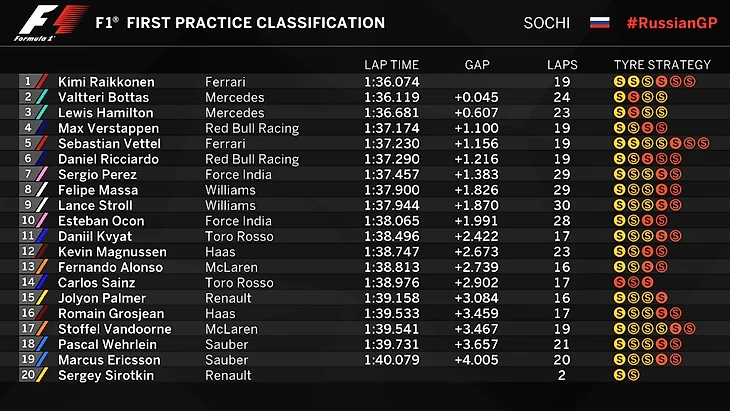Select the TYRE STRATEGY column header

(x=662, y=65)
